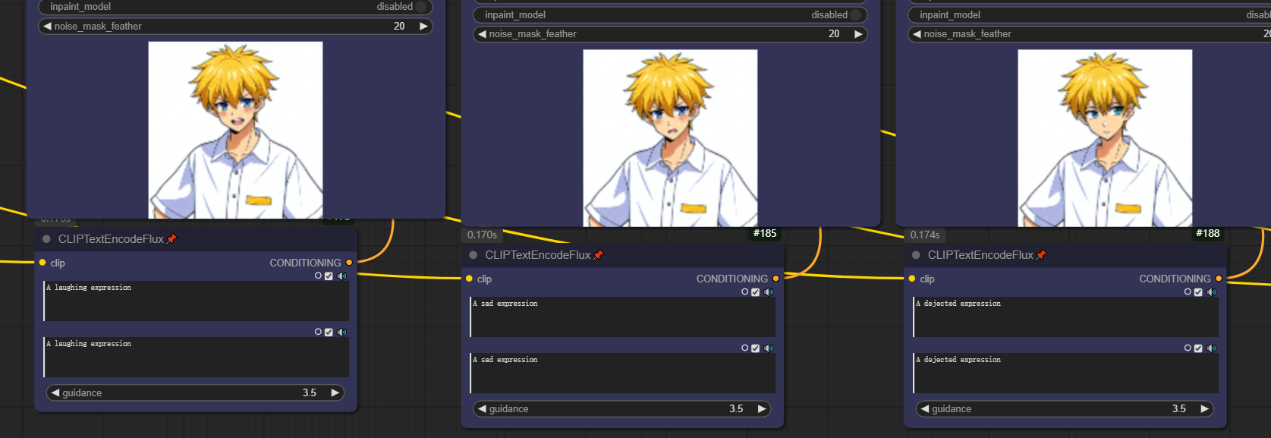Click the pin icon on the dejected expression node

click(x=1041, y=256)
